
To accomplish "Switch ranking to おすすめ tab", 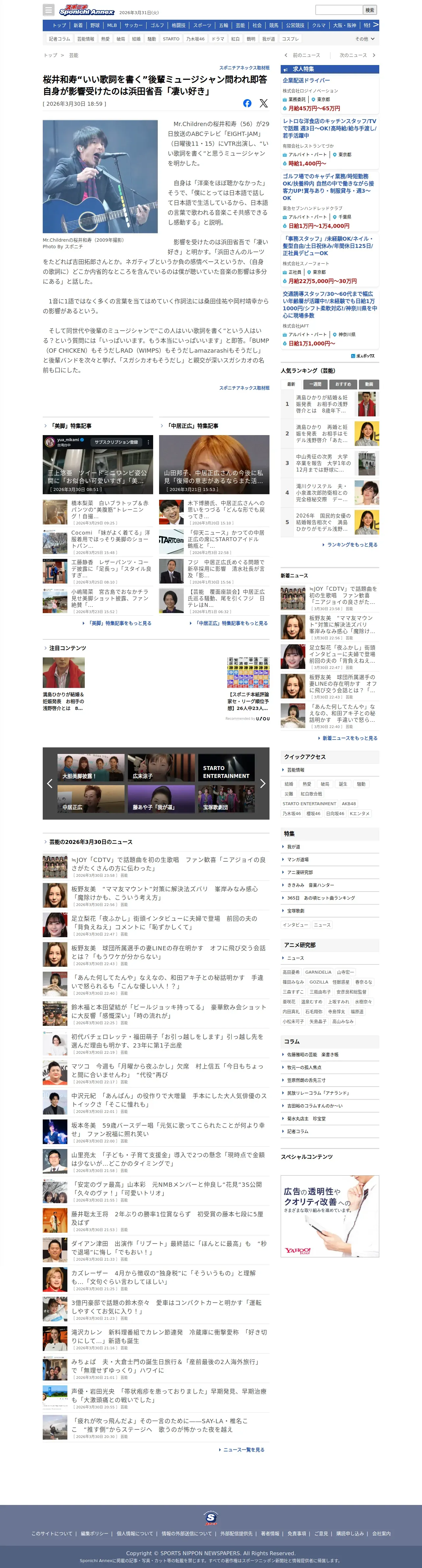I will pos(343,384).
